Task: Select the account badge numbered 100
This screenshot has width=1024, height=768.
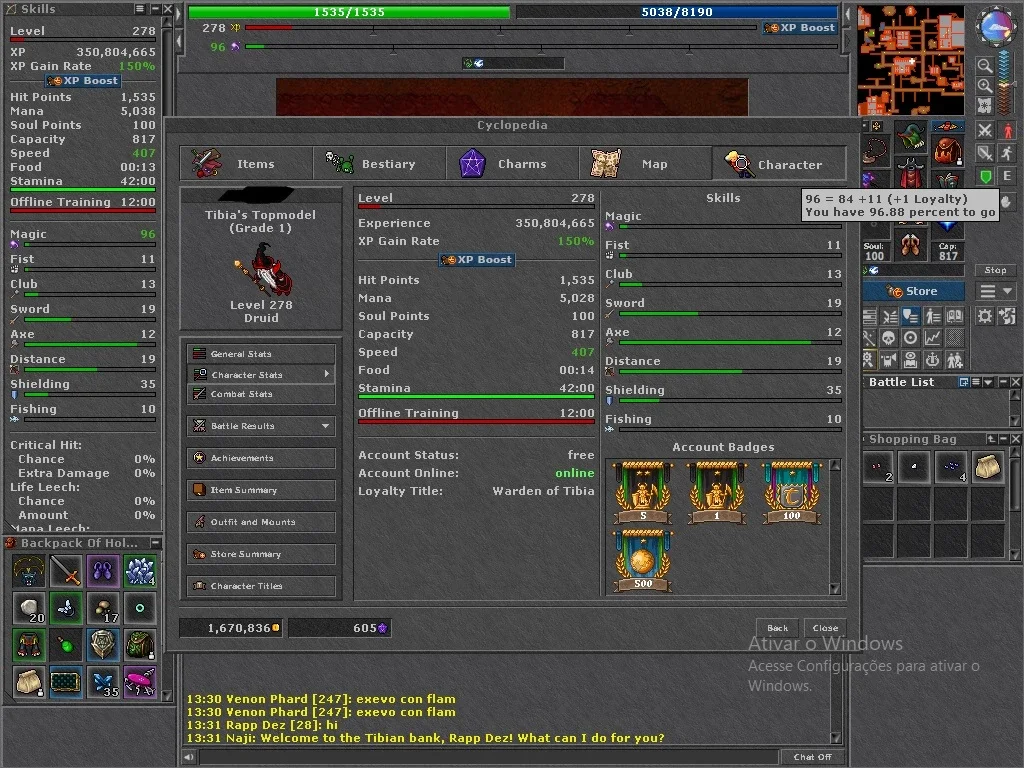Action: pyautogui.click(x=792, y=492)
